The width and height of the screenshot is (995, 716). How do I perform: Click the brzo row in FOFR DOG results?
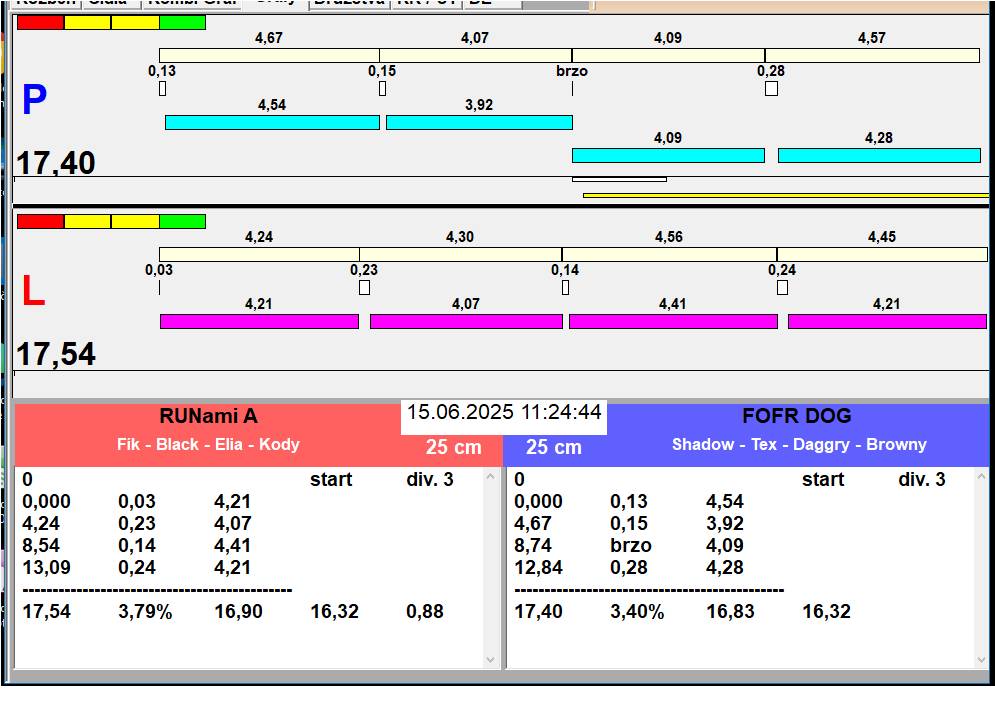[x=630, y=545]
